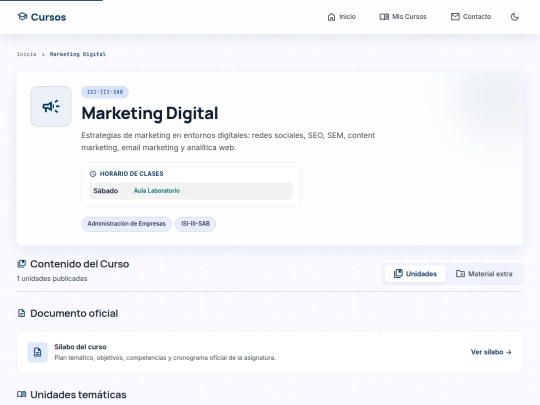The image size is (540, 405).
Task: Select the Sábado Aula Laboratorio schedule row
Action: coord(191,191)
